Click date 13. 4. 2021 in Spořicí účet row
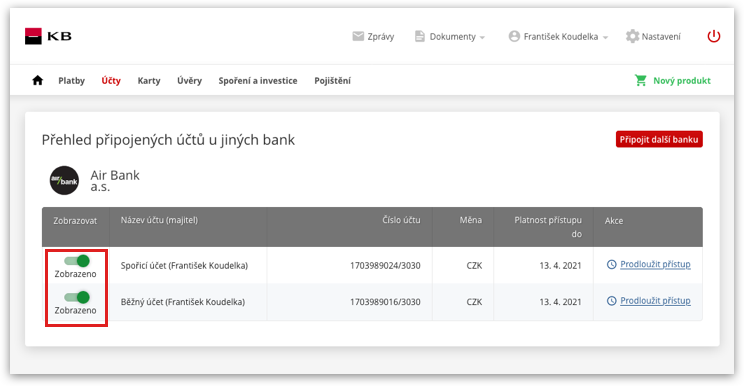The width and height of the screenshot is (744, 386). [560, 266]
